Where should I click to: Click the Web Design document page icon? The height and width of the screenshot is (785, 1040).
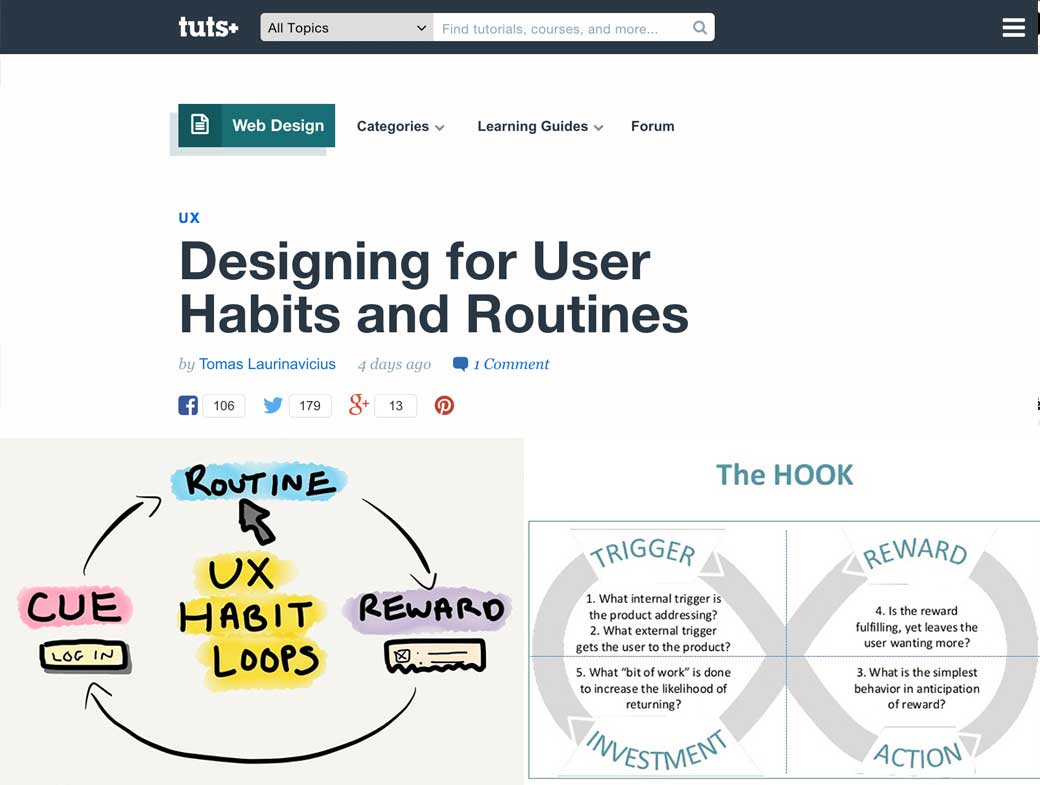click(x=200, y=125)
